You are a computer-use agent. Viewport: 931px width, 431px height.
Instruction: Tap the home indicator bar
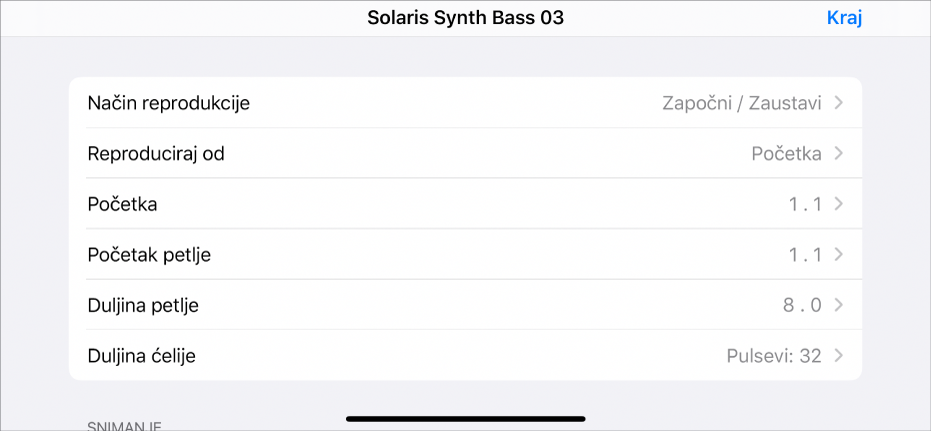click(465, 418)
